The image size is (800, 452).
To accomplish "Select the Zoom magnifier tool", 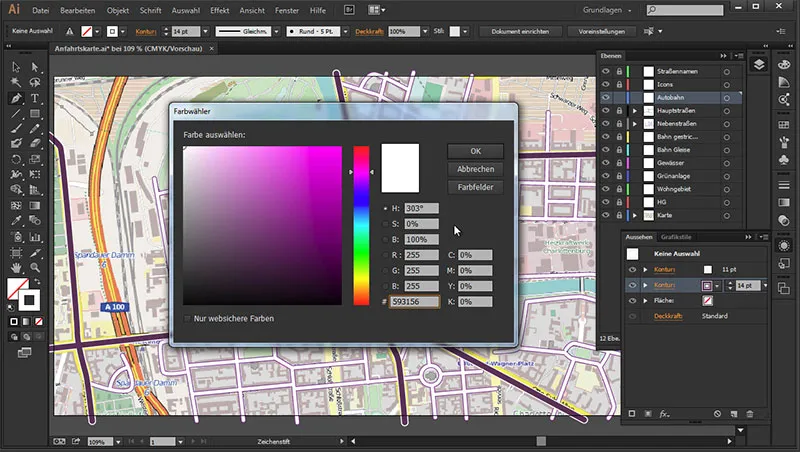I will 35,267.
